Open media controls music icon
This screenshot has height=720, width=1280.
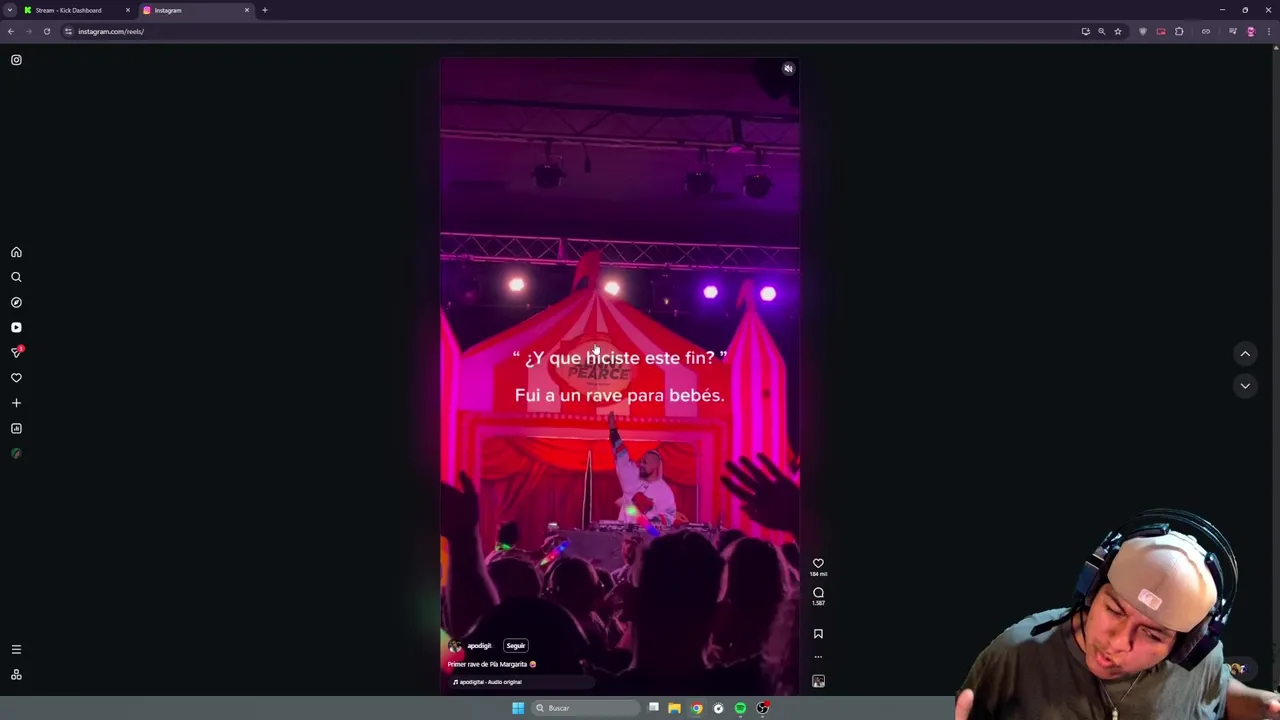click(x=1233, y=31)
